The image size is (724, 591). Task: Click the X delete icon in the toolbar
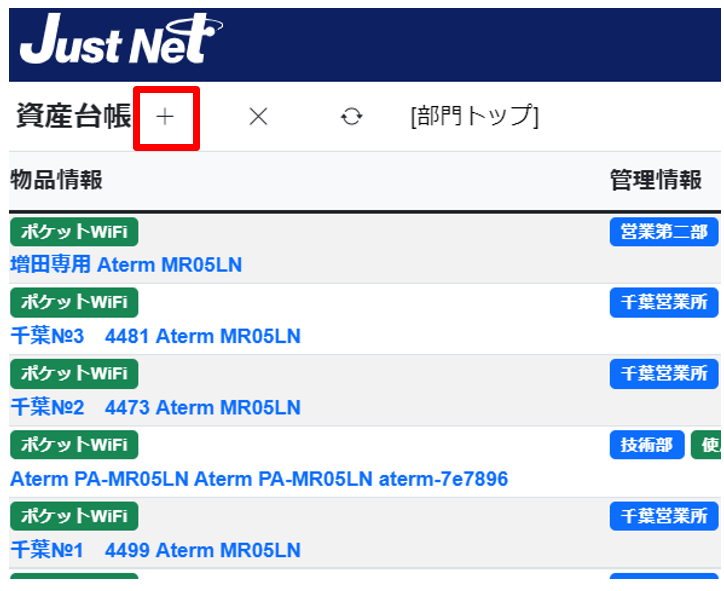click(258, 117)
